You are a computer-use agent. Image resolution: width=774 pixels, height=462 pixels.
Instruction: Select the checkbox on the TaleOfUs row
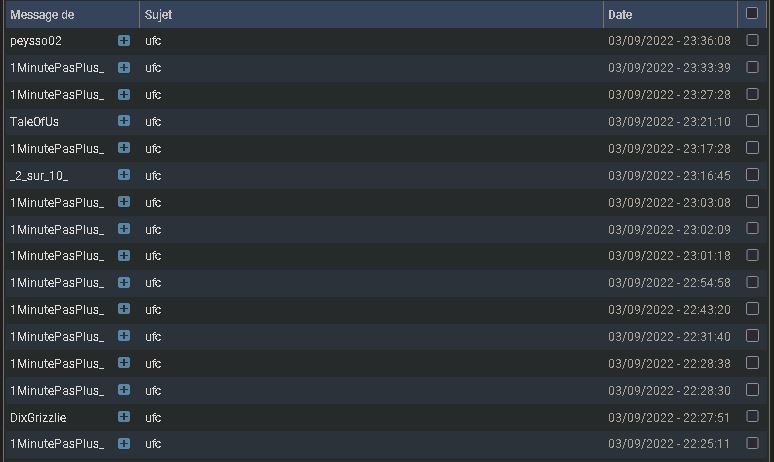click(752, 120)
